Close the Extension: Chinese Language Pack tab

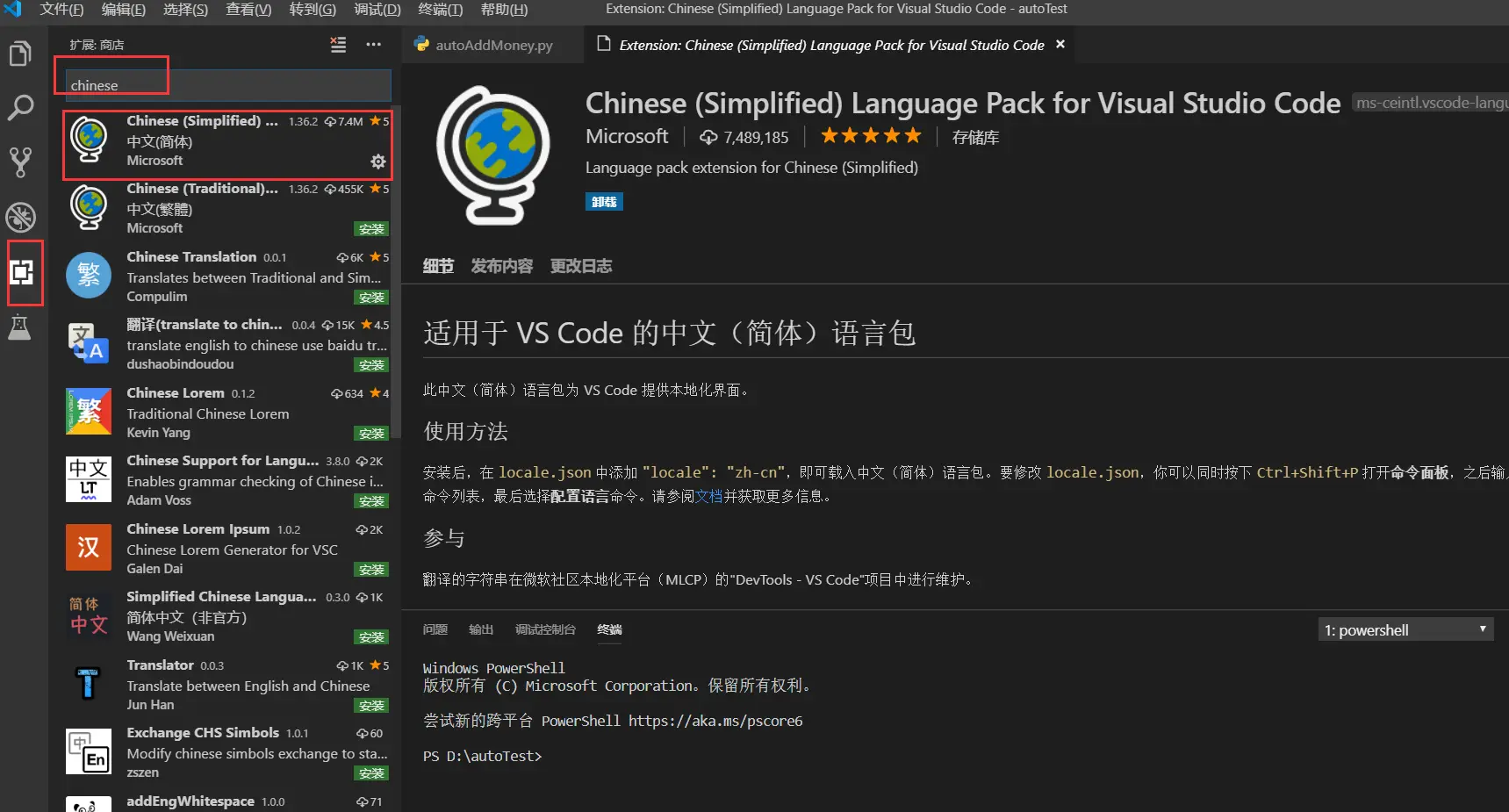1060,44
